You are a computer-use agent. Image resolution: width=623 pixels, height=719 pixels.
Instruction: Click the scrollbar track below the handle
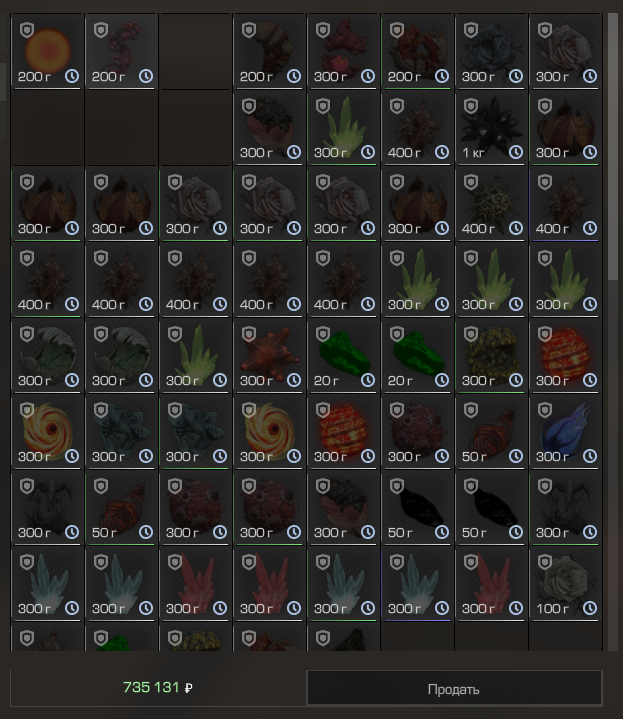pyautogui.click(x=612, y=464)
